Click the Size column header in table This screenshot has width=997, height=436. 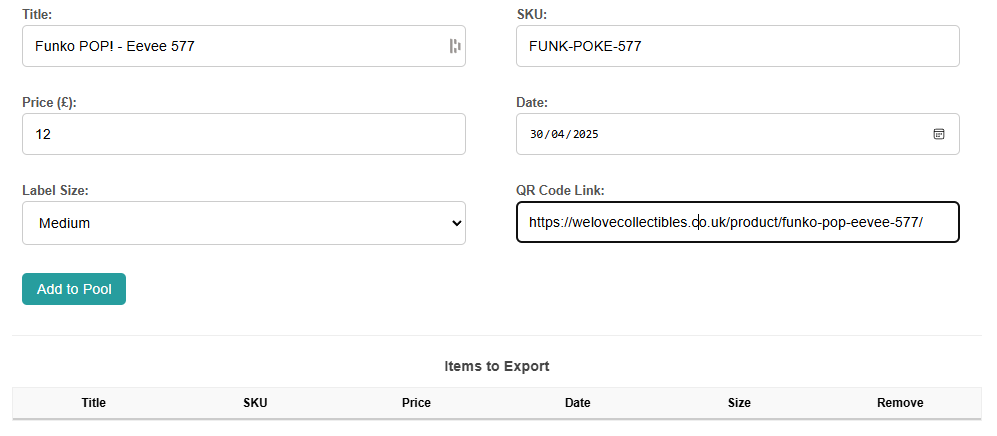coord(739,403)
